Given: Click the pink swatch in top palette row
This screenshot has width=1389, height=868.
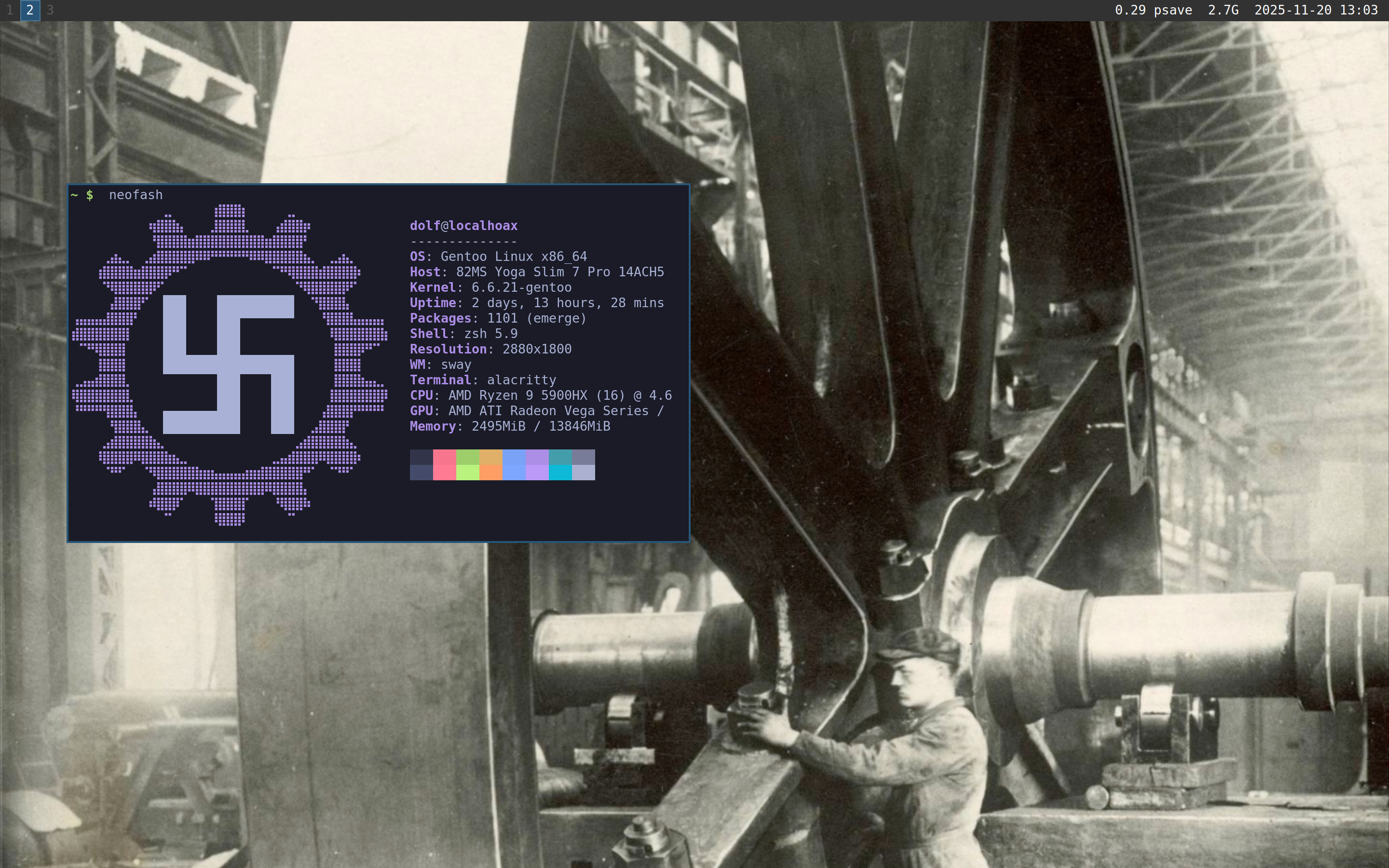Looking at the screenshot, I should (x=444, y=457).
